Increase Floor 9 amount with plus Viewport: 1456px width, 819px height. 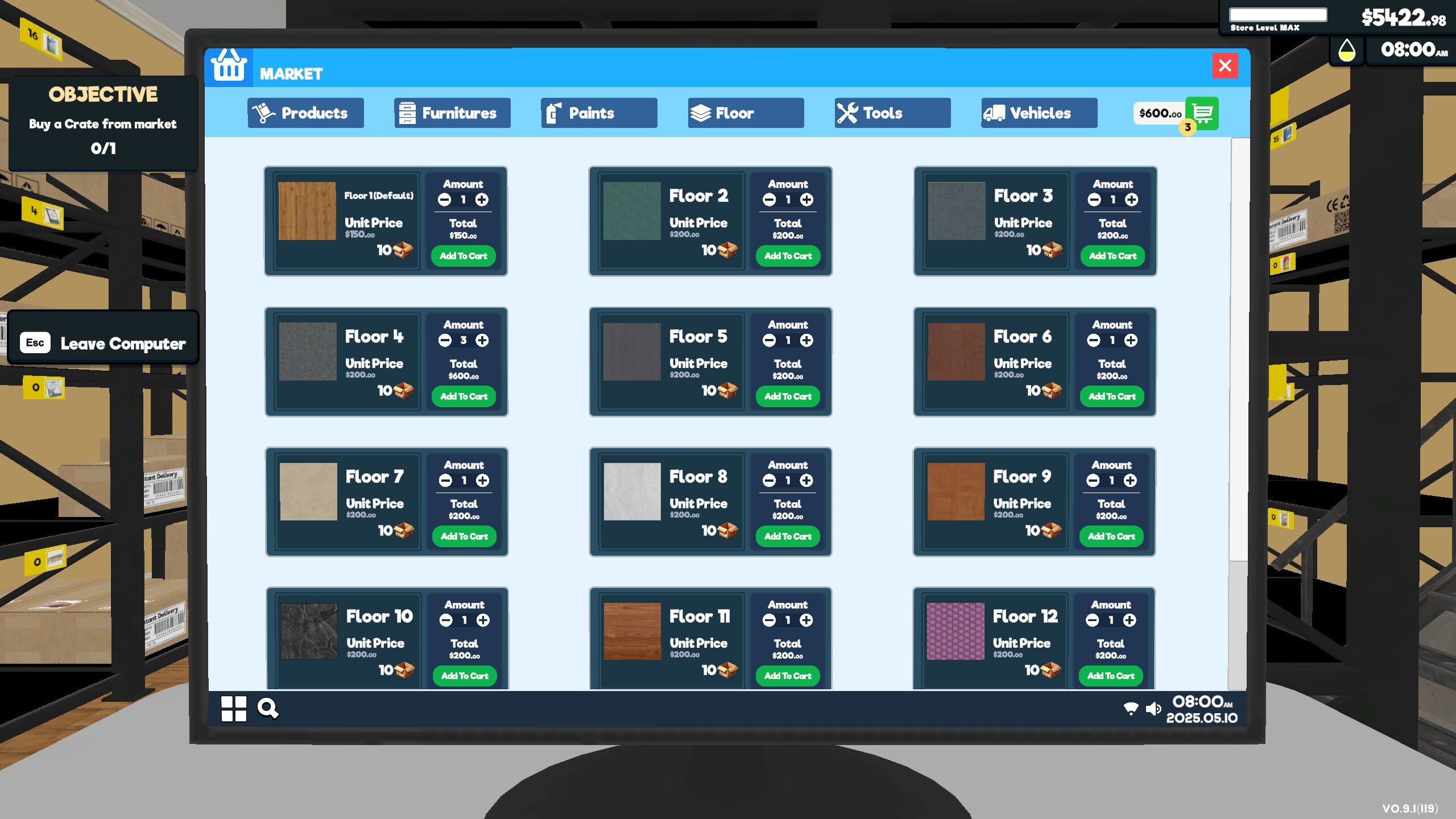[x=1131, y=481]
